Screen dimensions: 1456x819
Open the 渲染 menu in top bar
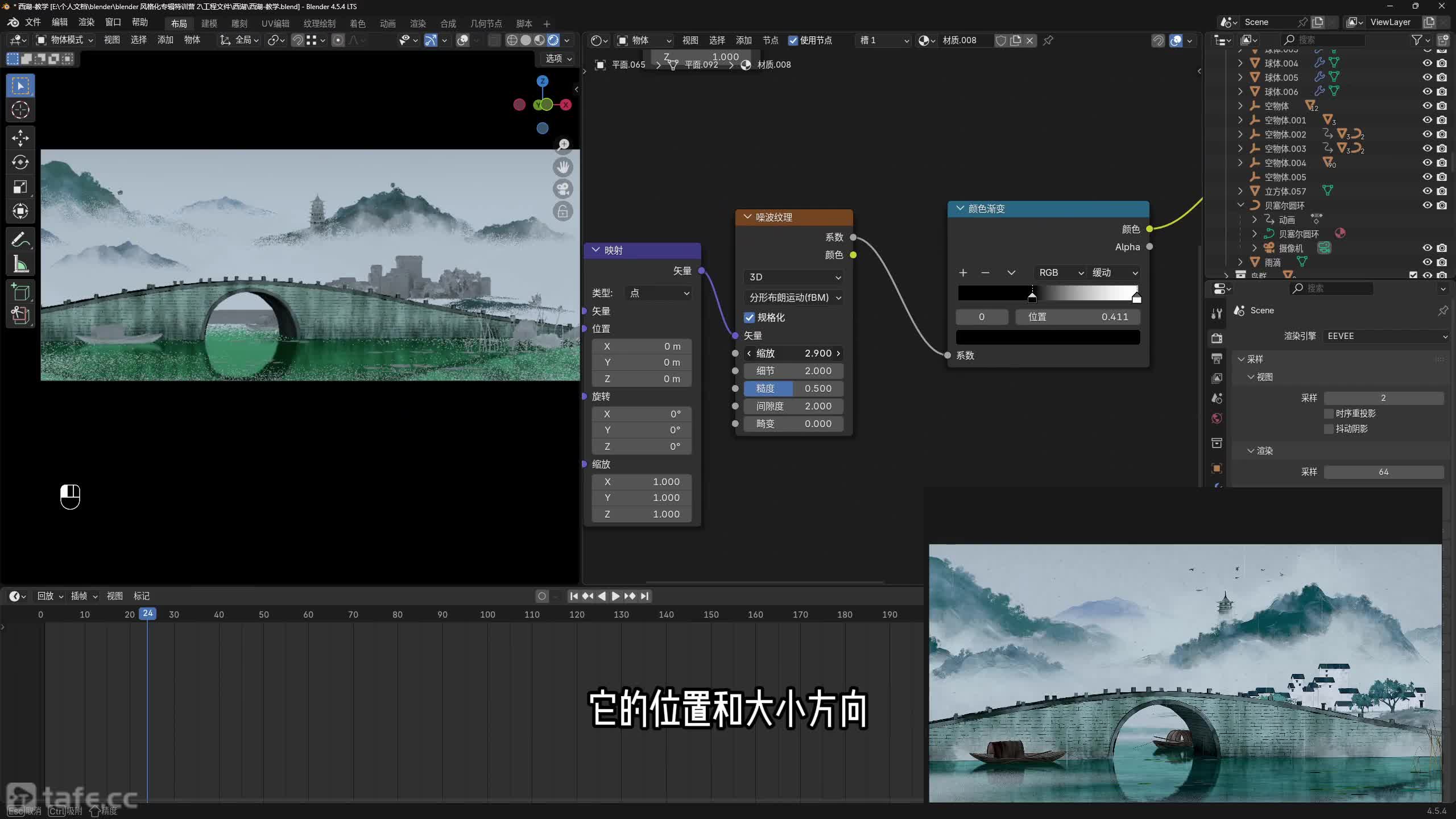[86, 22]
